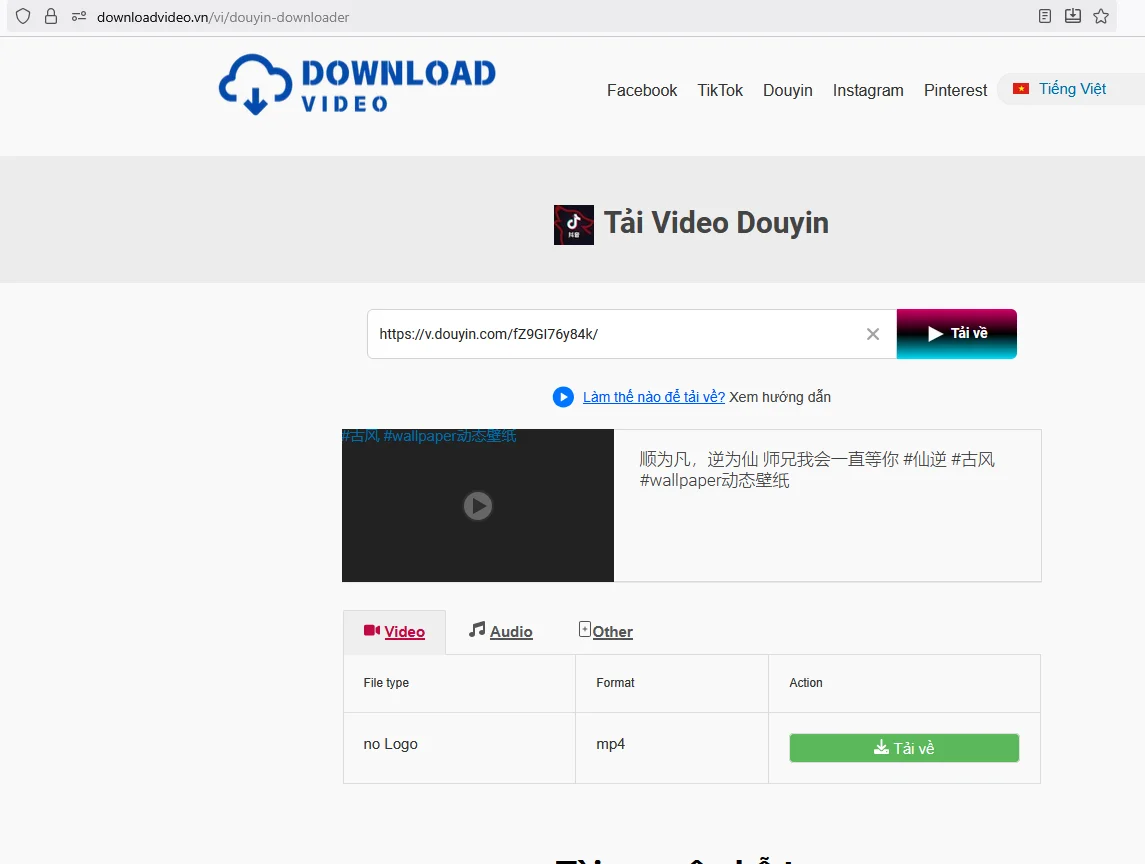The width and height of the screenshot is (1145, 864).
Task: Click the padlock site security icon
Action: point(51,16)
